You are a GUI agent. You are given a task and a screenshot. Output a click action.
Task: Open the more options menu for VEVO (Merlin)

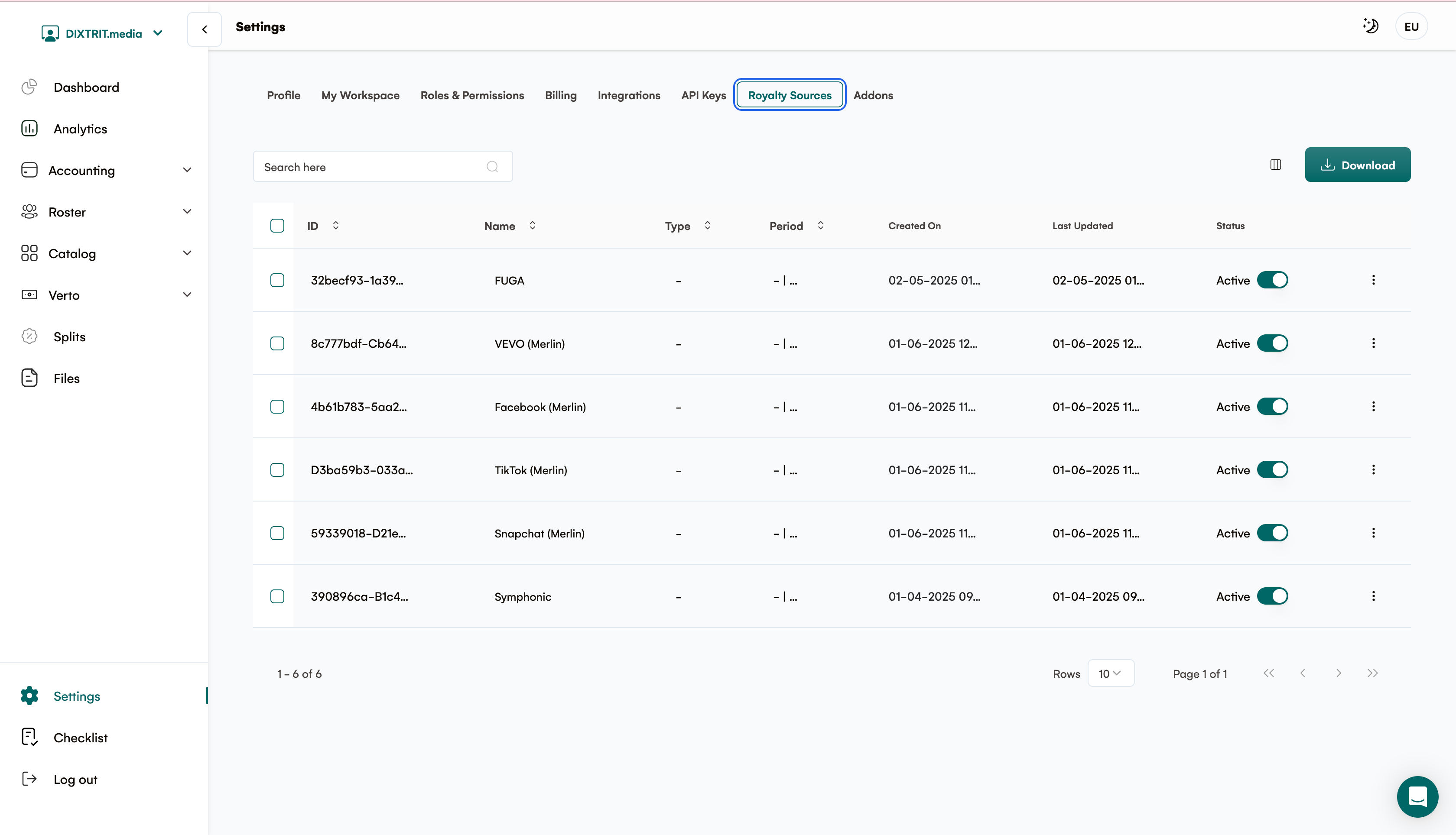[x=1373, y=343]
